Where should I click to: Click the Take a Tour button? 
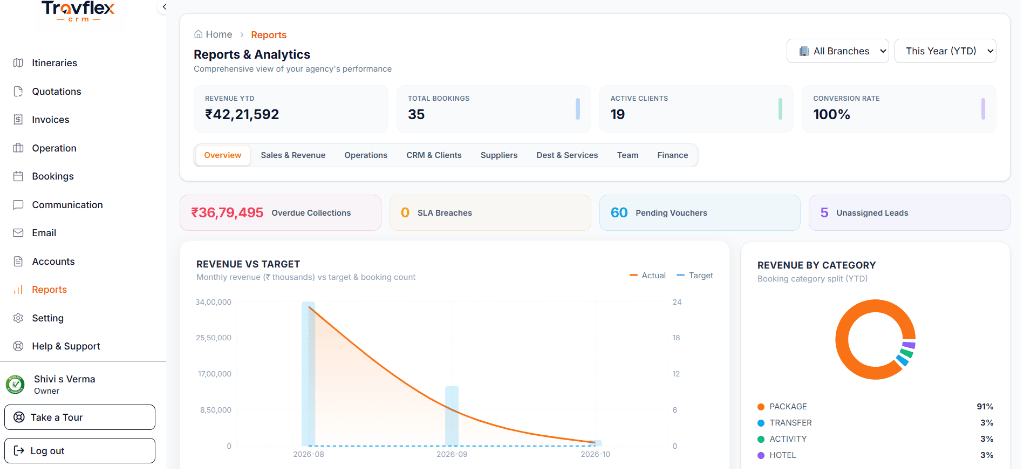coord(80,418)
